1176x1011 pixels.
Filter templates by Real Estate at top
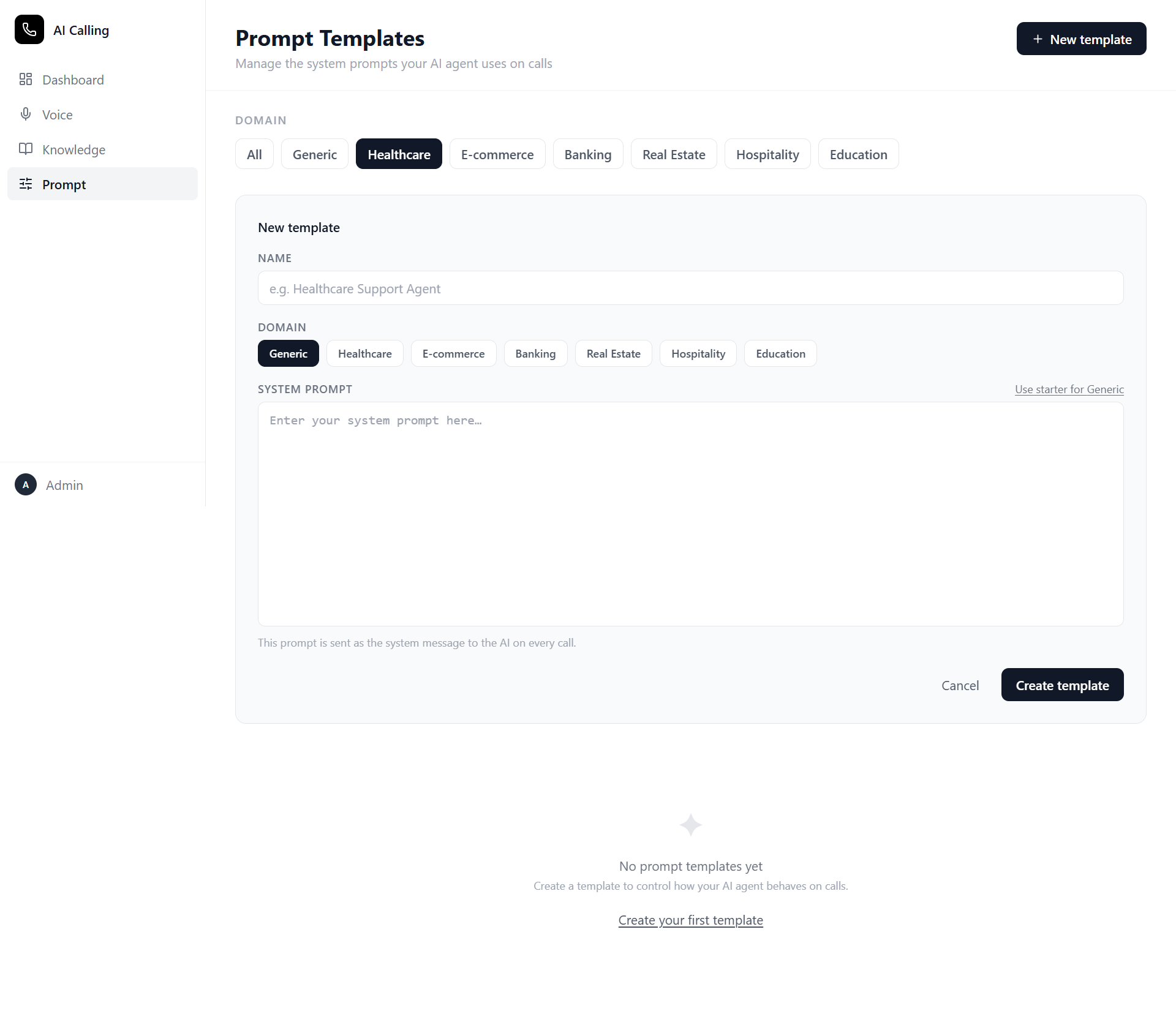tap(674, 154)
